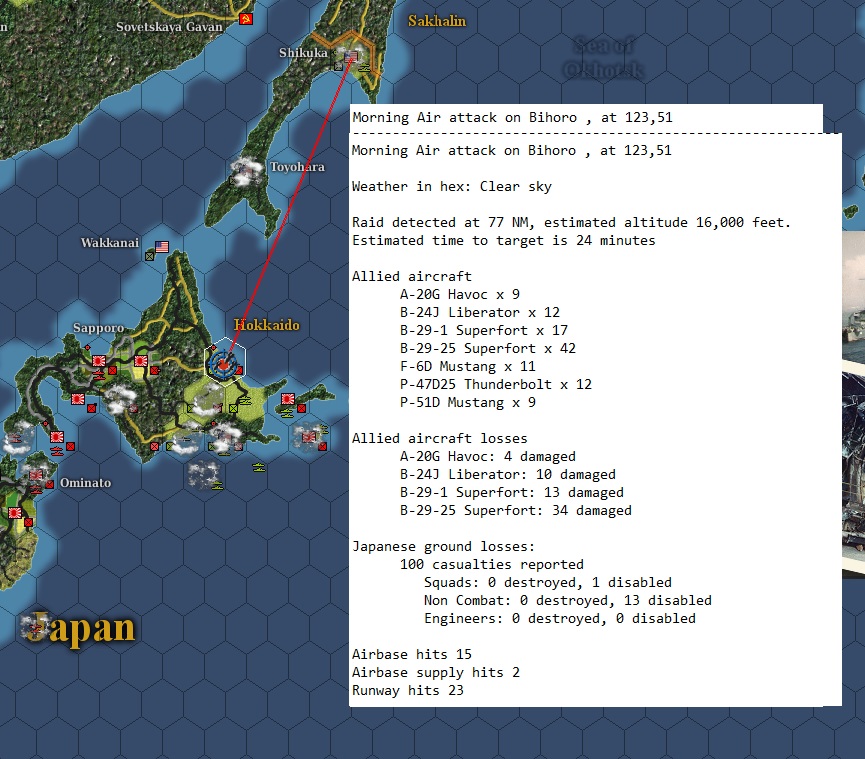Select the green unit marker under Wakkanai label
Screen dimensions: 865x759
[x=149, y=256]
